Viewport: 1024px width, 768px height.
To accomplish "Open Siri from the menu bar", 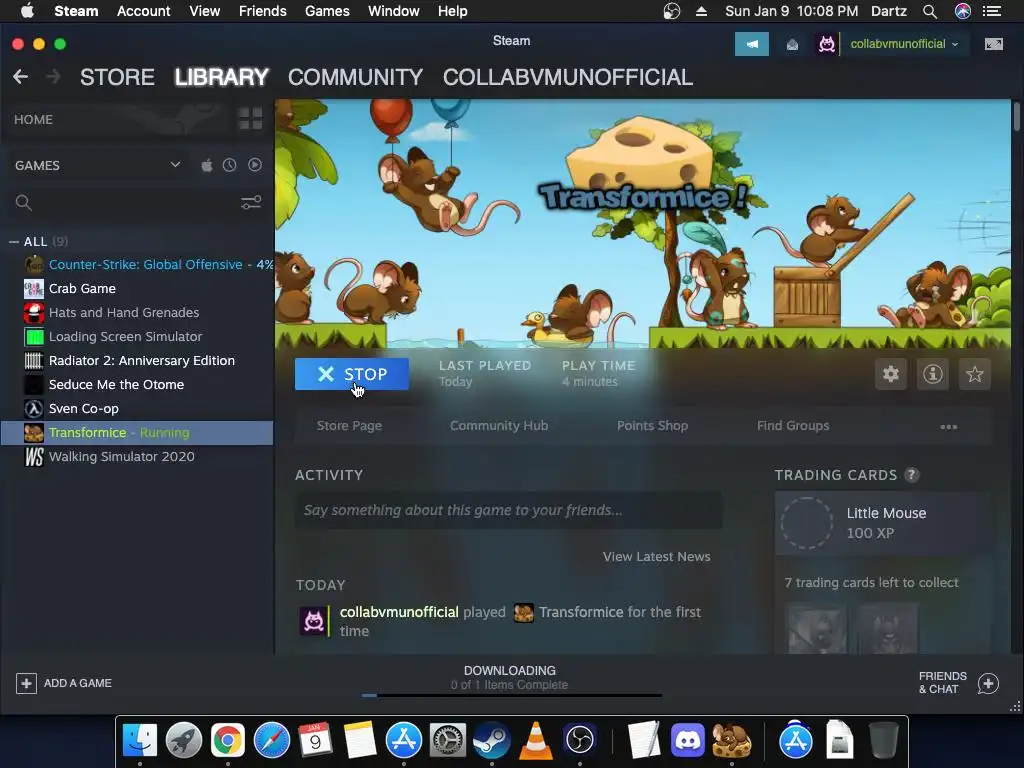I will coord(963,11).
